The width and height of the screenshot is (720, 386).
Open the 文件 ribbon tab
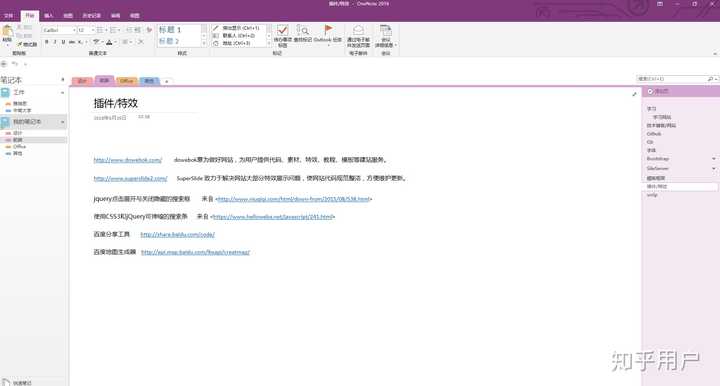pyautogui.click(x=8, y=16)
